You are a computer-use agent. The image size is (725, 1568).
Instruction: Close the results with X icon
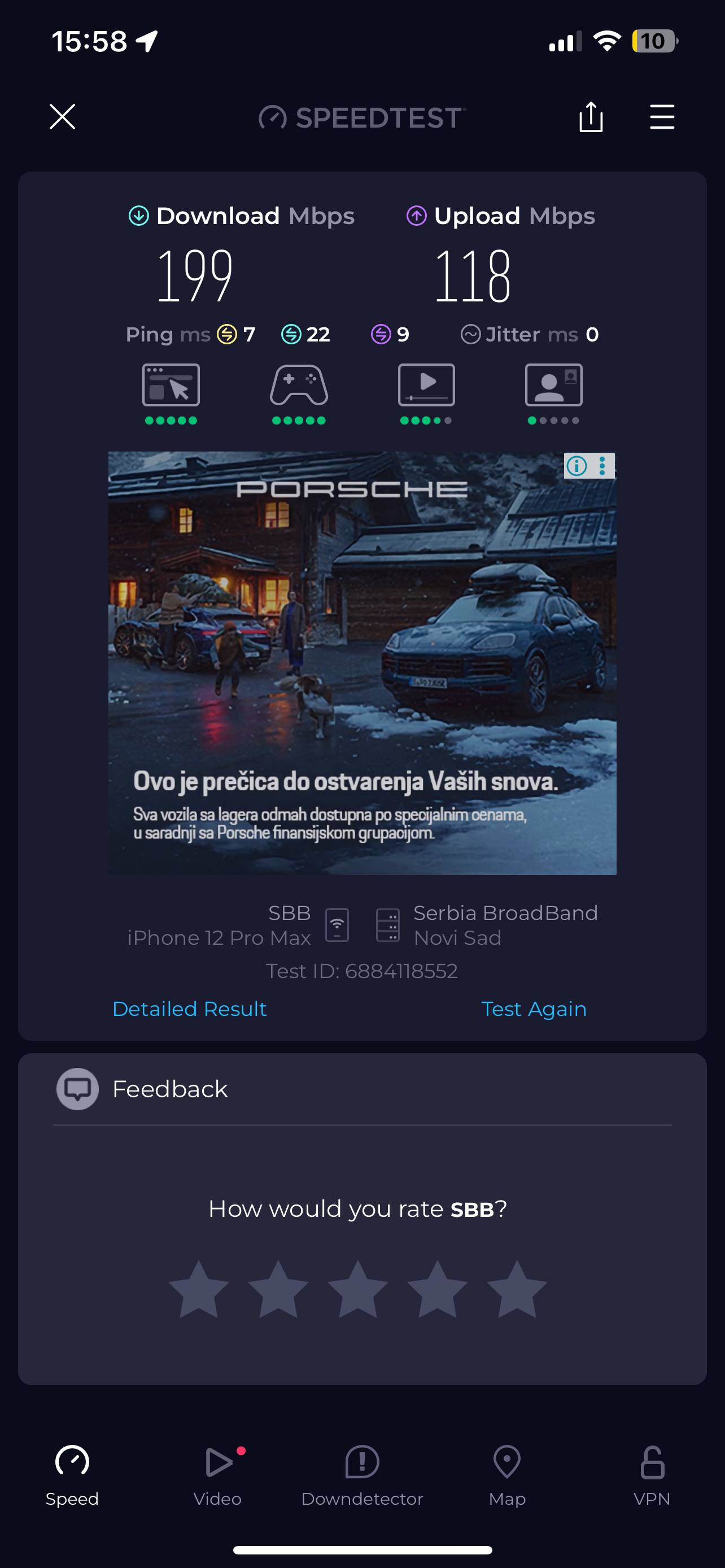(62, 116)
